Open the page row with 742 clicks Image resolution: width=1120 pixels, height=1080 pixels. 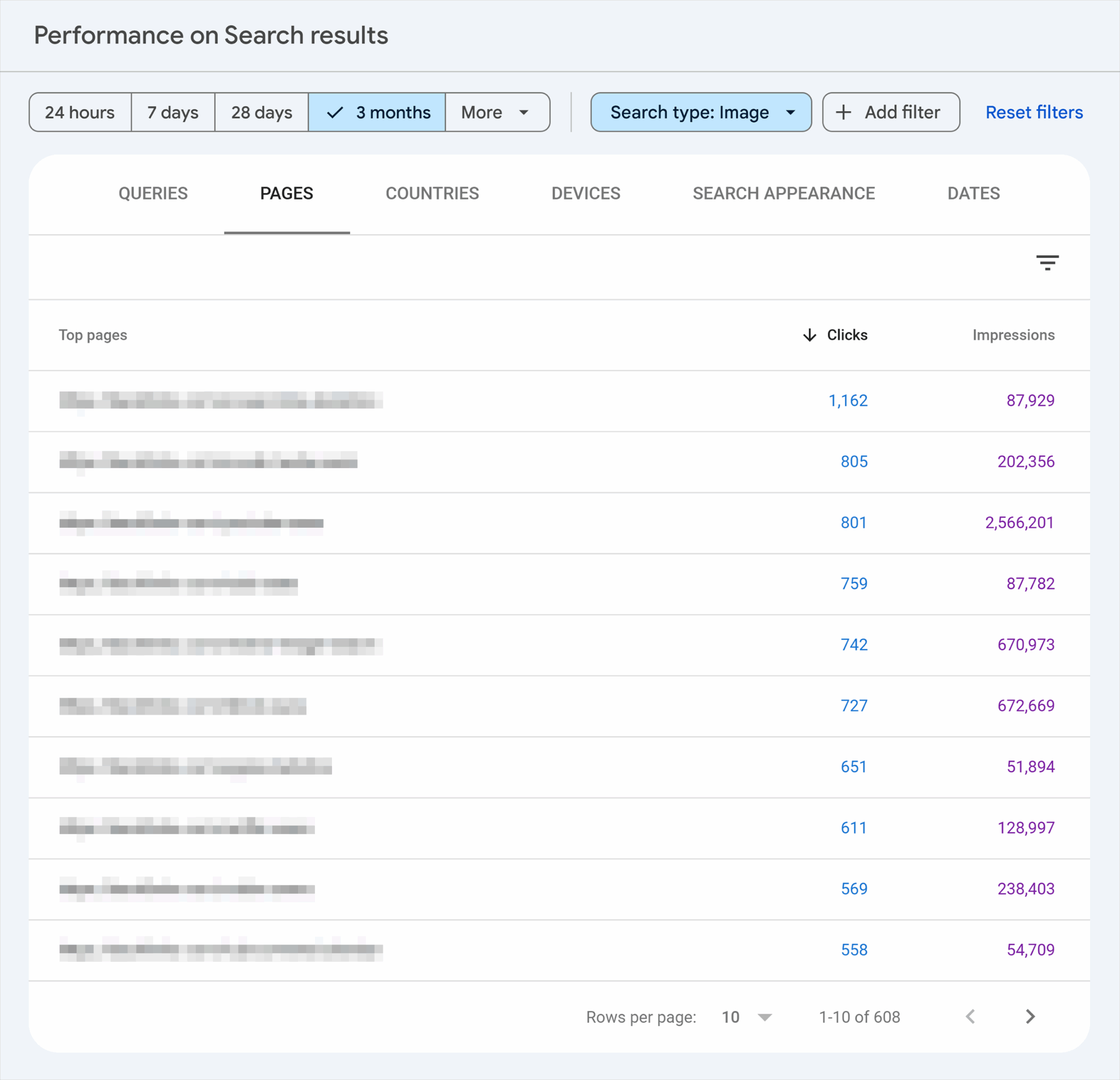point(559,646)
